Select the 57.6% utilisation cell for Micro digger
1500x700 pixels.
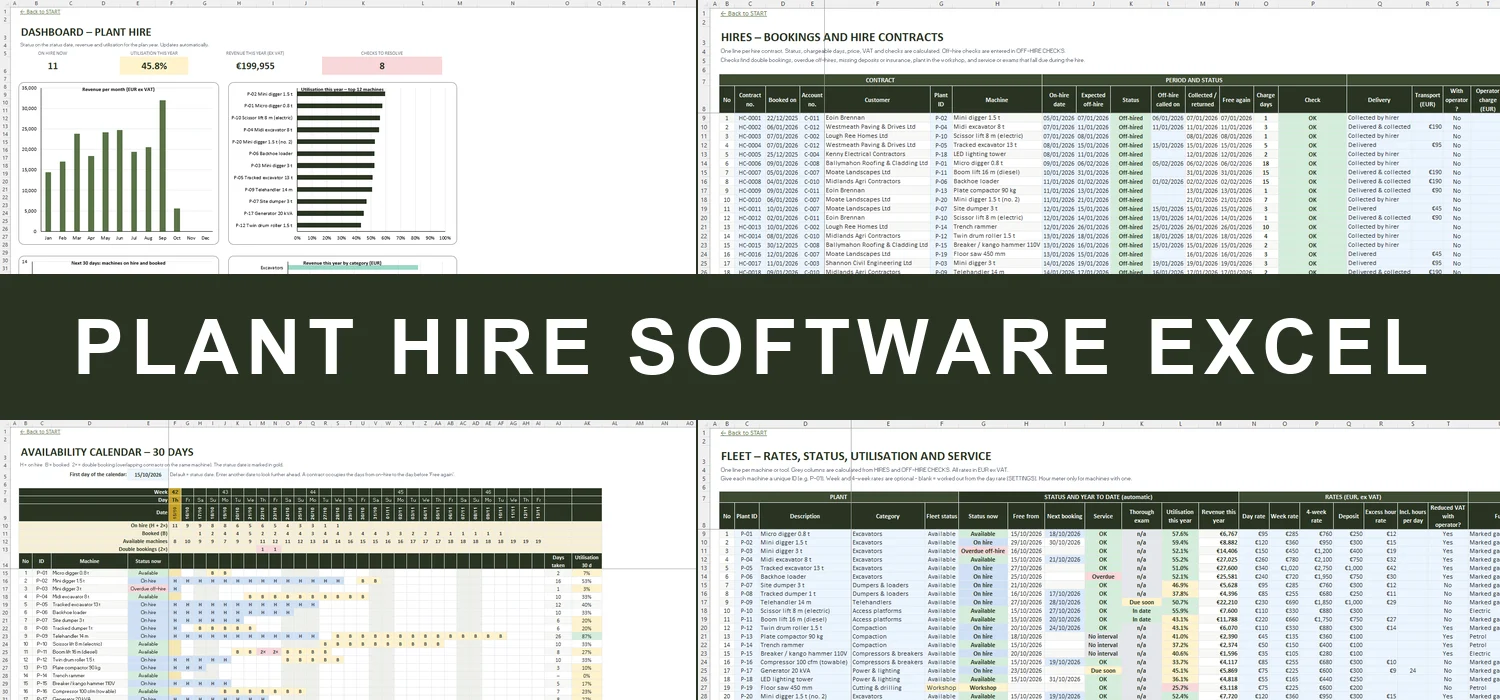click(x=1180, y=534)
